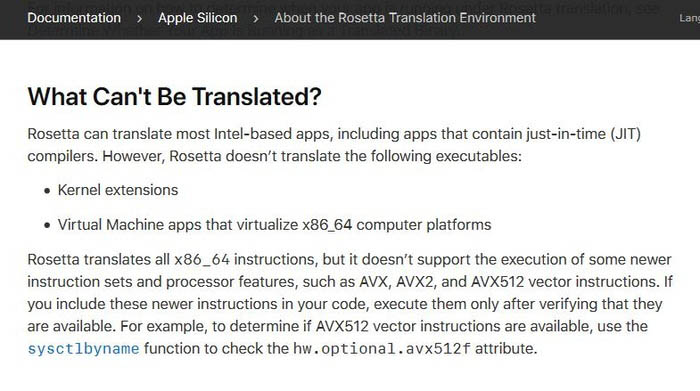Image resolution: width=700 pixels, height=391 pixels.
Task: Click the paragraph starting Rosetta can translate
Action: click(334, 145)
